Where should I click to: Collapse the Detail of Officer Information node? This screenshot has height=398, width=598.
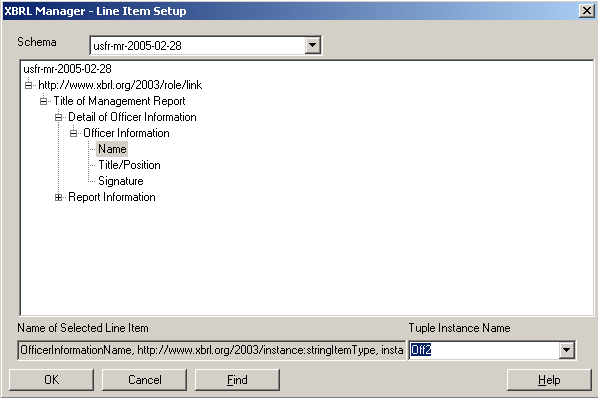pyautogui.click(x=58, y=117)
